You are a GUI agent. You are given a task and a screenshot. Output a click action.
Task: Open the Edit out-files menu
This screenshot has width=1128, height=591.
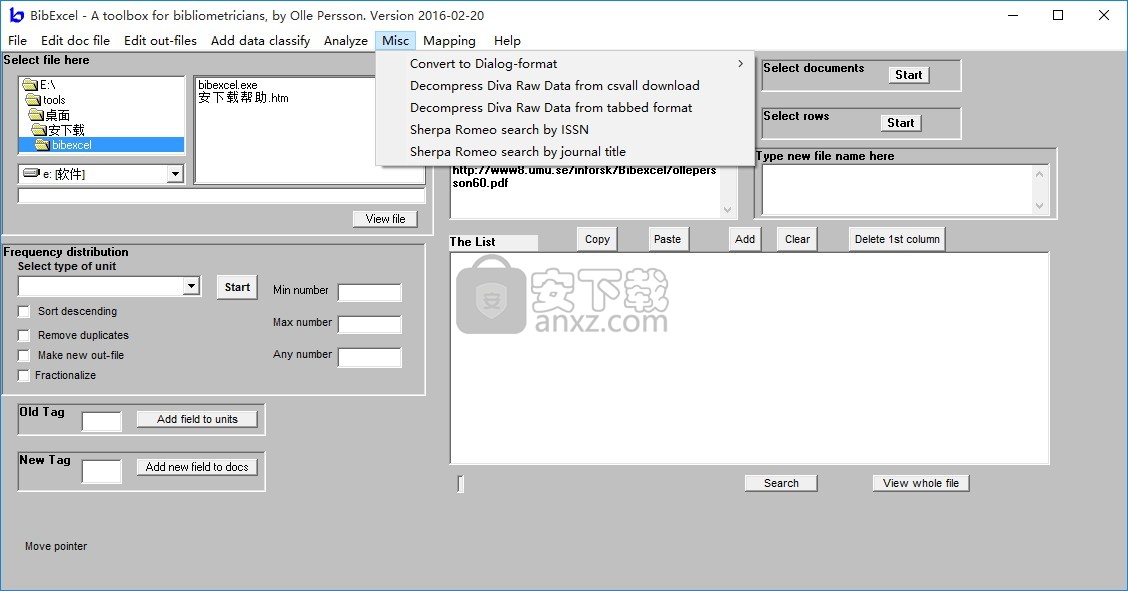[x=160, y=40]
